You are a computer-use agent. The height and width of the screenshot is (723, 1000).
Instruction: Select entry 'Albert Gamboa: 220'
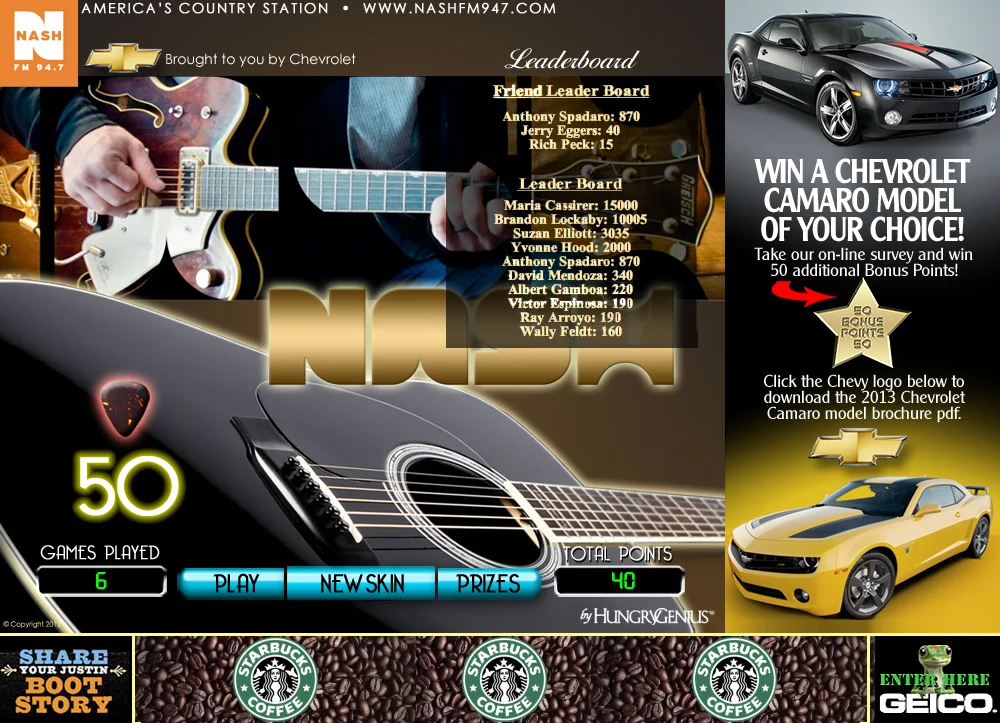pyautogui.click(x=570, y=289)
